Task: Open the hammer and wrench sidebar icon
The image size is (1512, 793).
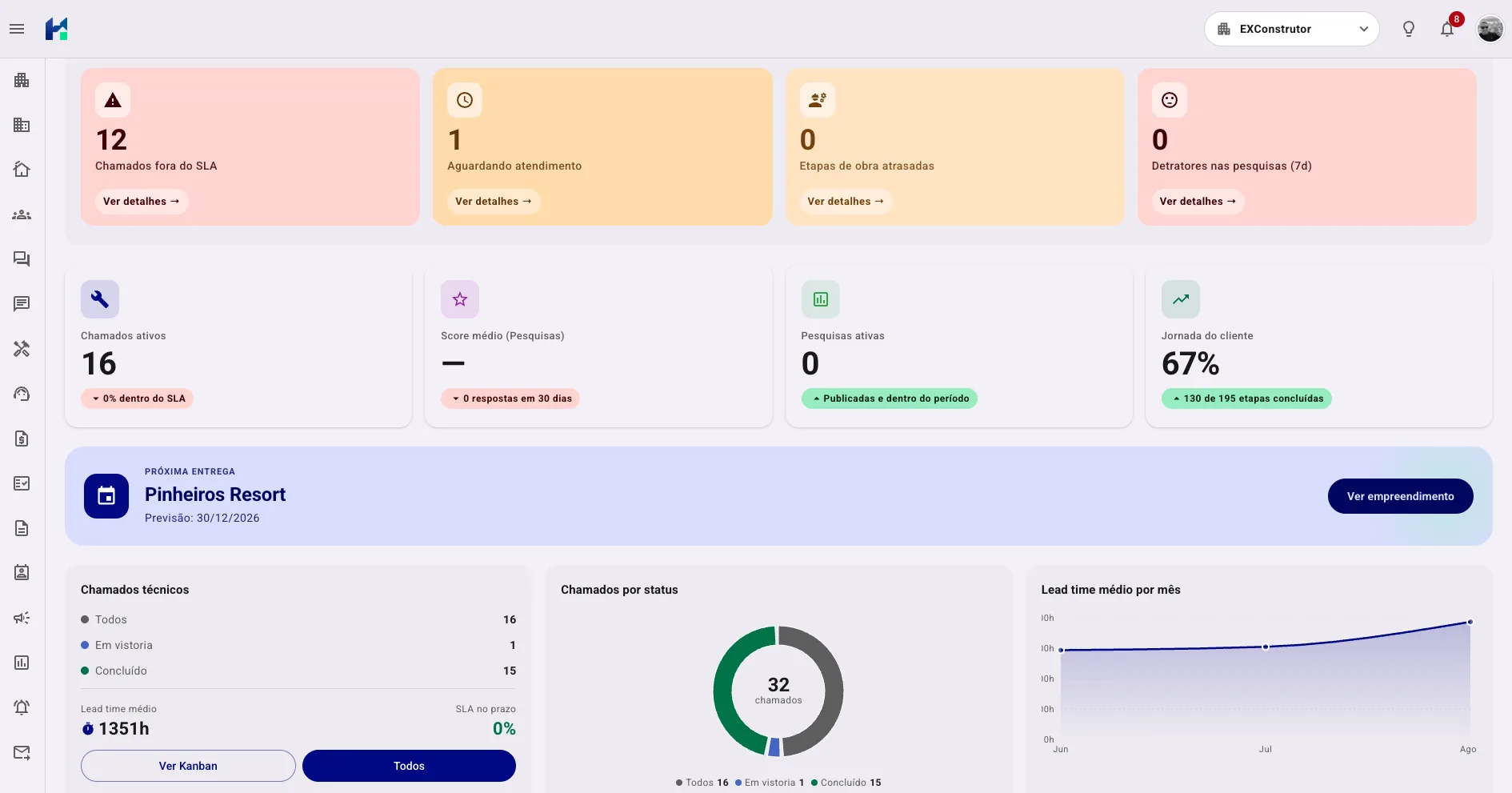Action: tap(22, 349)
